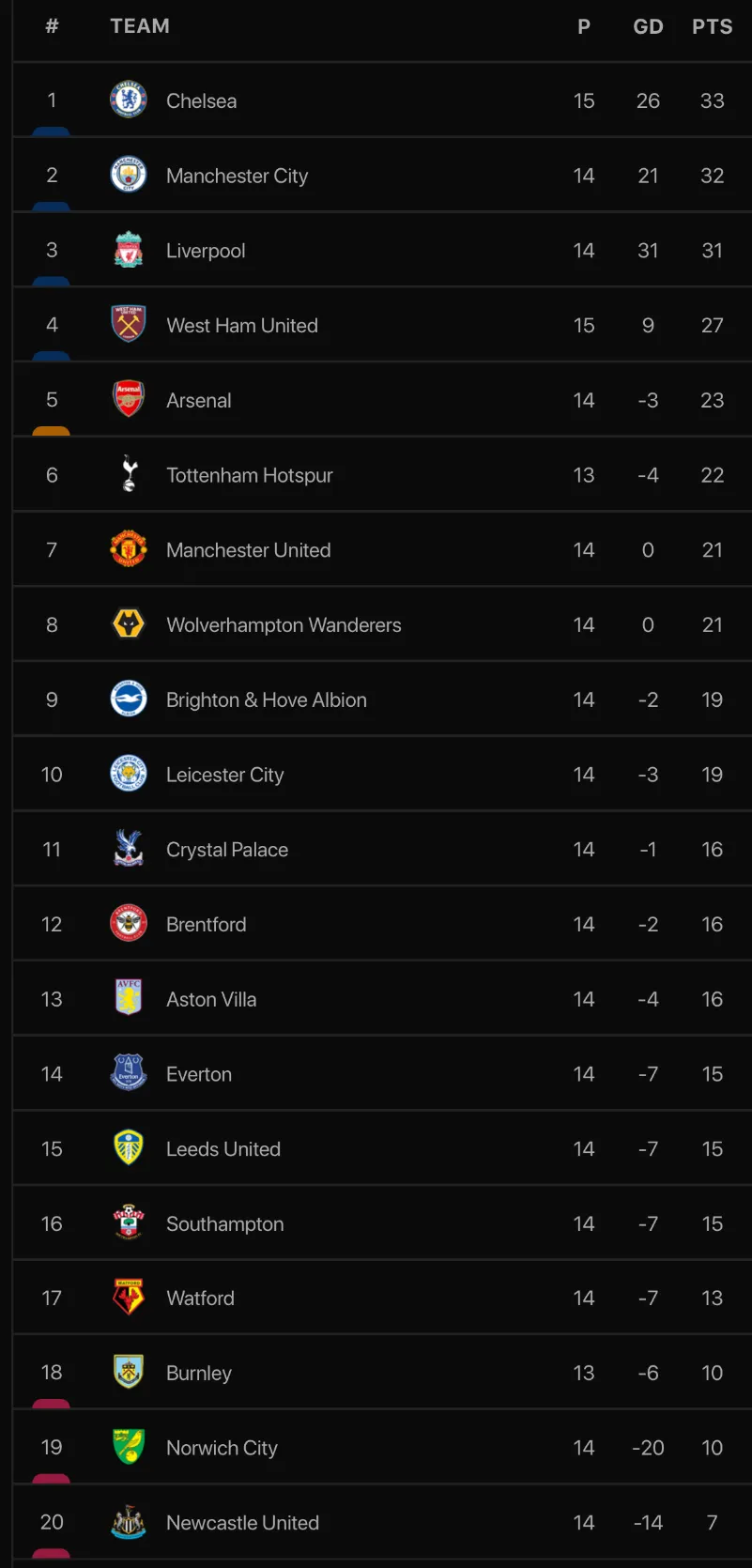
Task: Click the Manchester City club crest
Action: pos(129,175)
